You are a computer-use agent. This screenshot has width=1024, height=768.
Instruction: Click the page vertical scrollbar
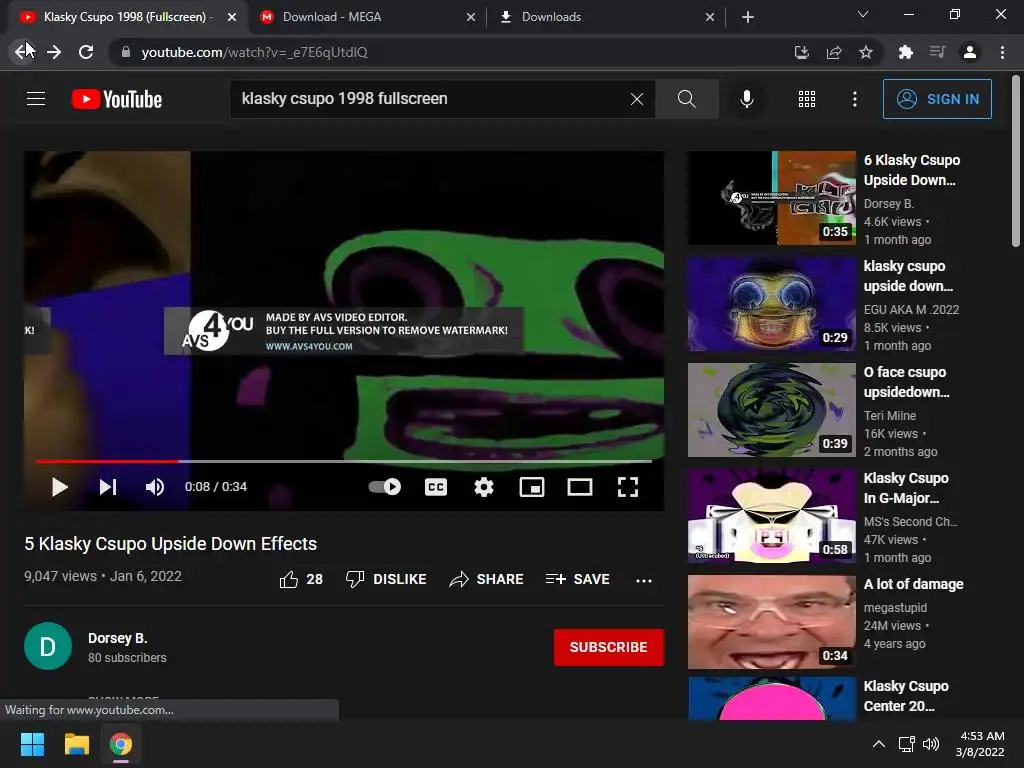point(1016,162)
